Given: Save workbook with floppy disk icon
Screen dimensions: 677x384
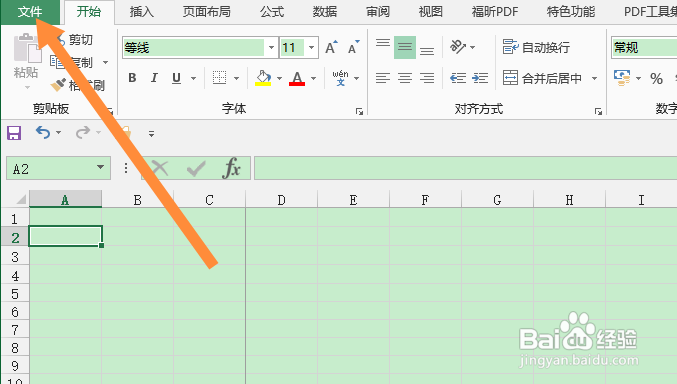Looking at the screenshot, I should click(14, 133).
